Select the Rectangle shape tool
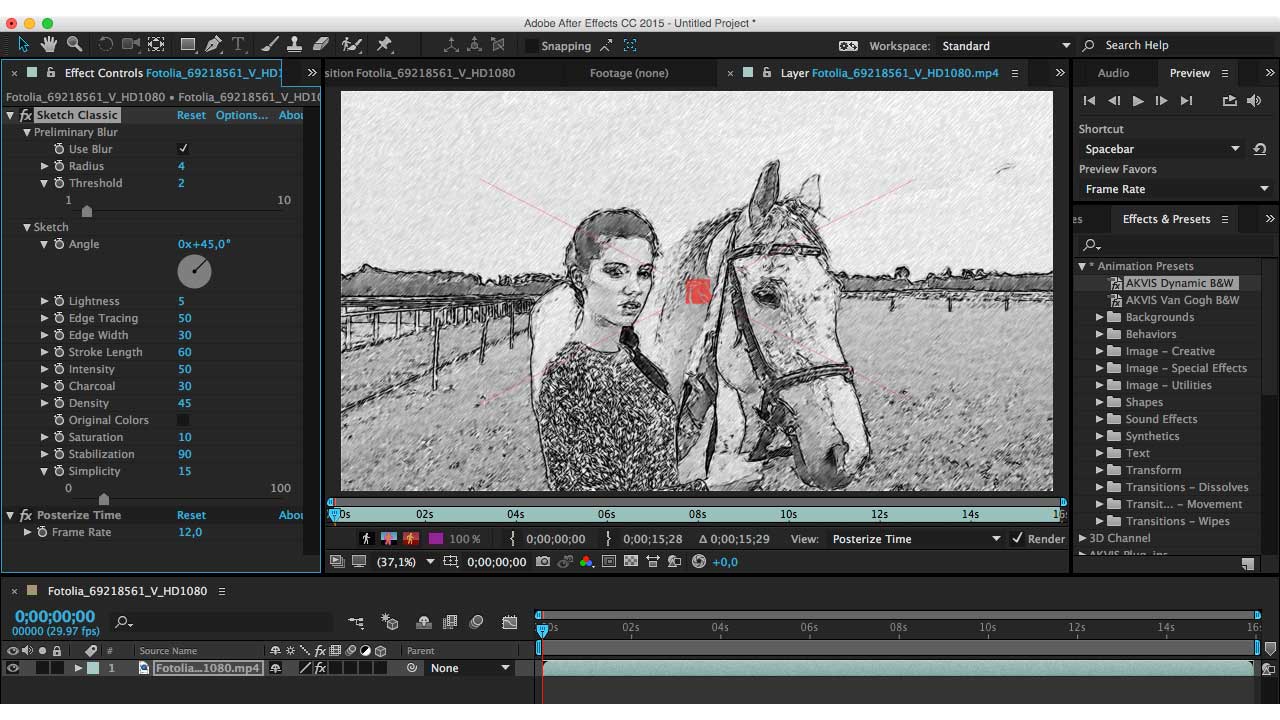 187,45
